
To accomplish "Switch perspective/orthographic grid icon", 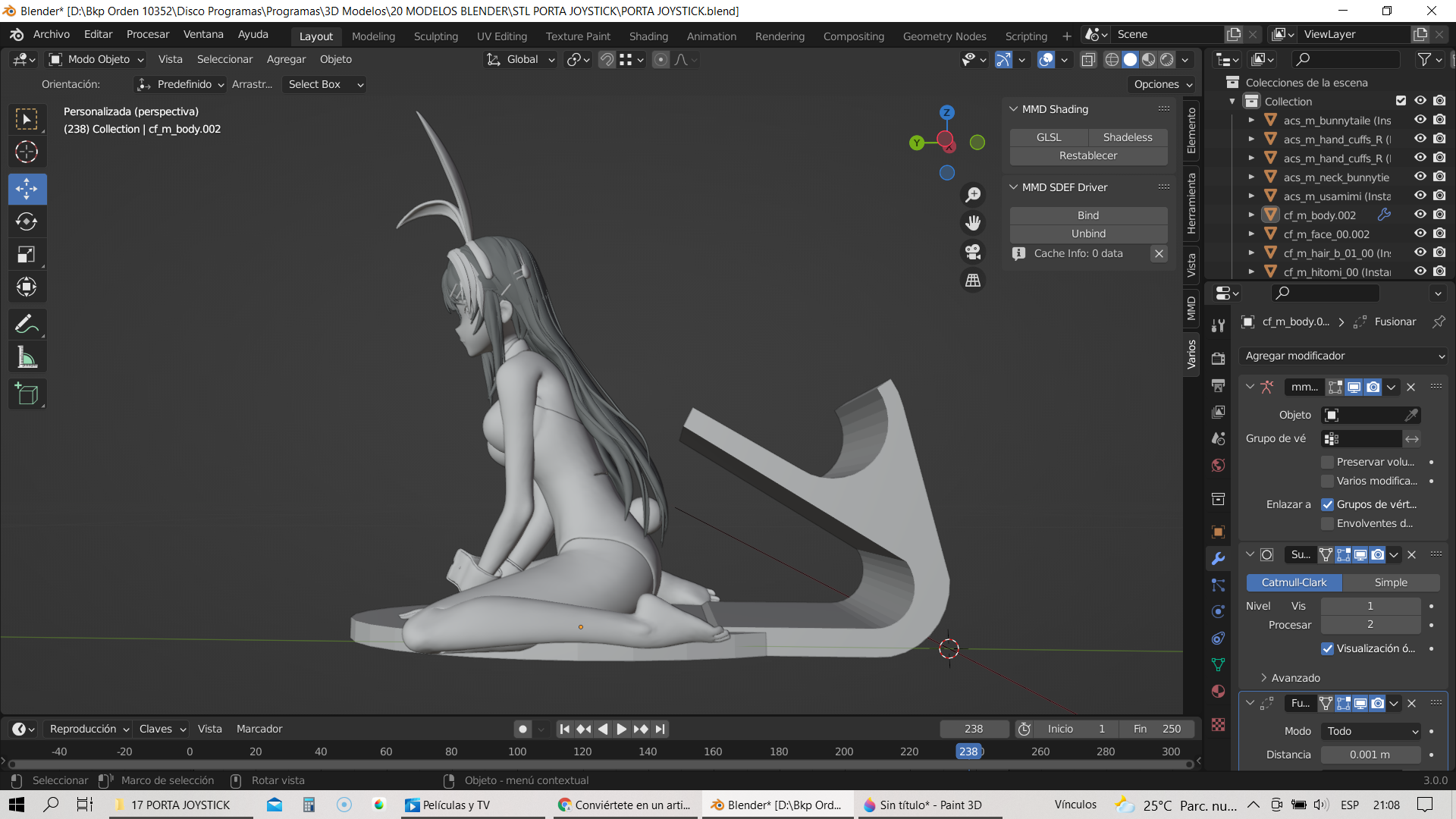I will pos(973,281).
